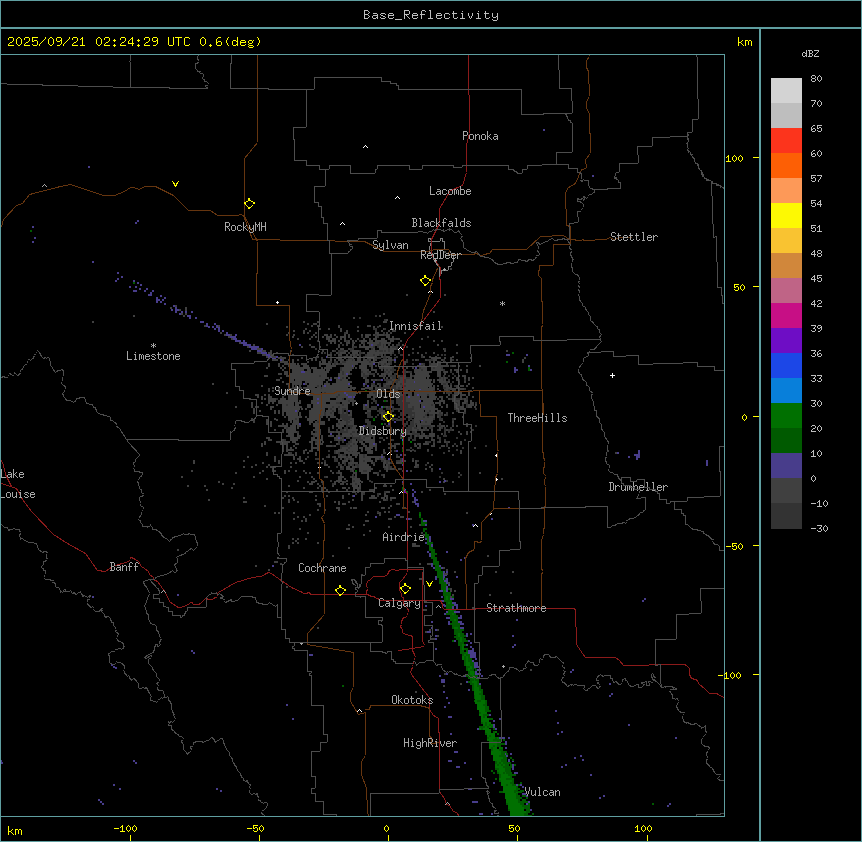This screenshot has width=862, height=842.
Task: Click the UTC timestamp text
Action: [134, 42]
